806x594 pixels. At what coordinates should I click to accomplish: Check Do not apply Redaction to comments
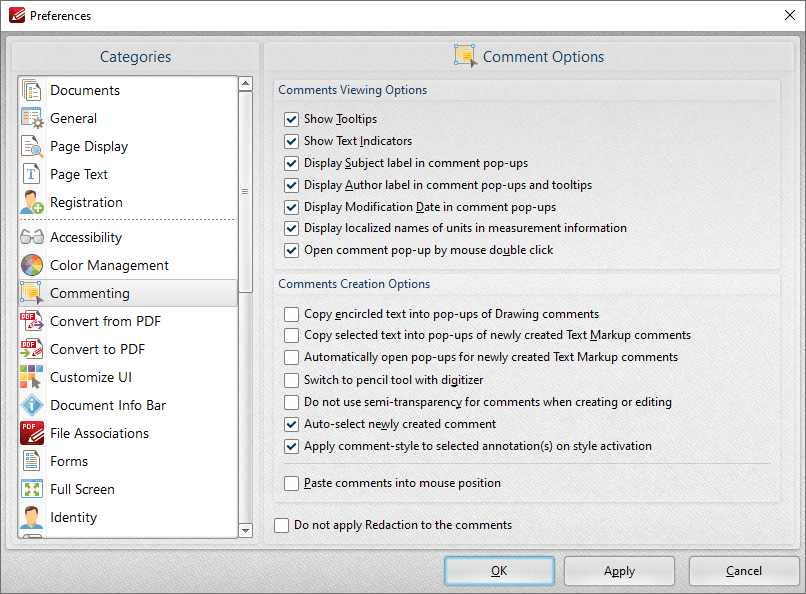(281, 525)
